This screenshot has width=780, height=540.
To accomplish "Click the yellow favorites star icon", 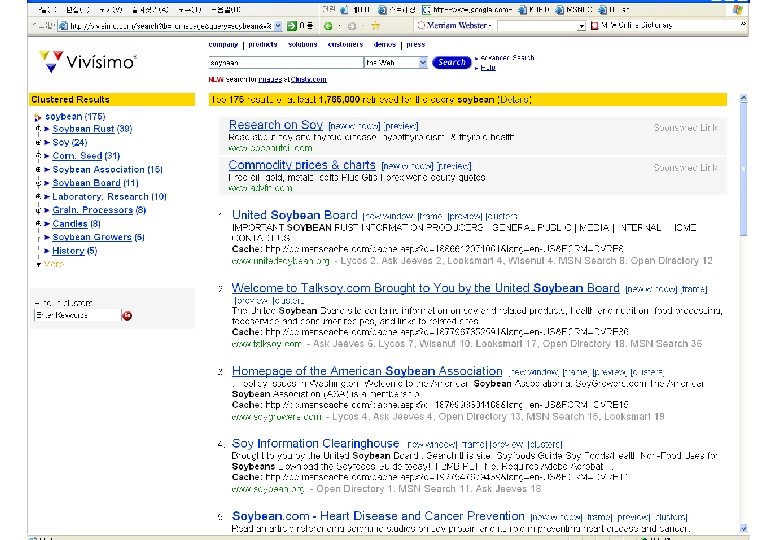I will (x=376, y=25).
